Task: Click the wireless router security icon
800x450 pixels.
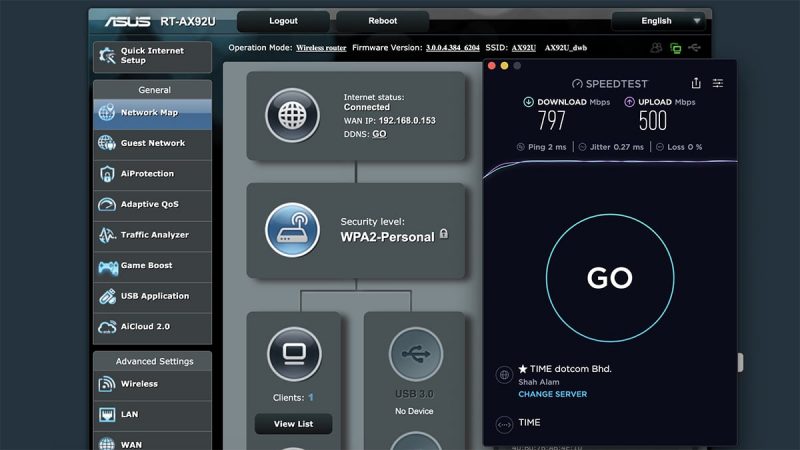Action: click(x=292, y=230)
